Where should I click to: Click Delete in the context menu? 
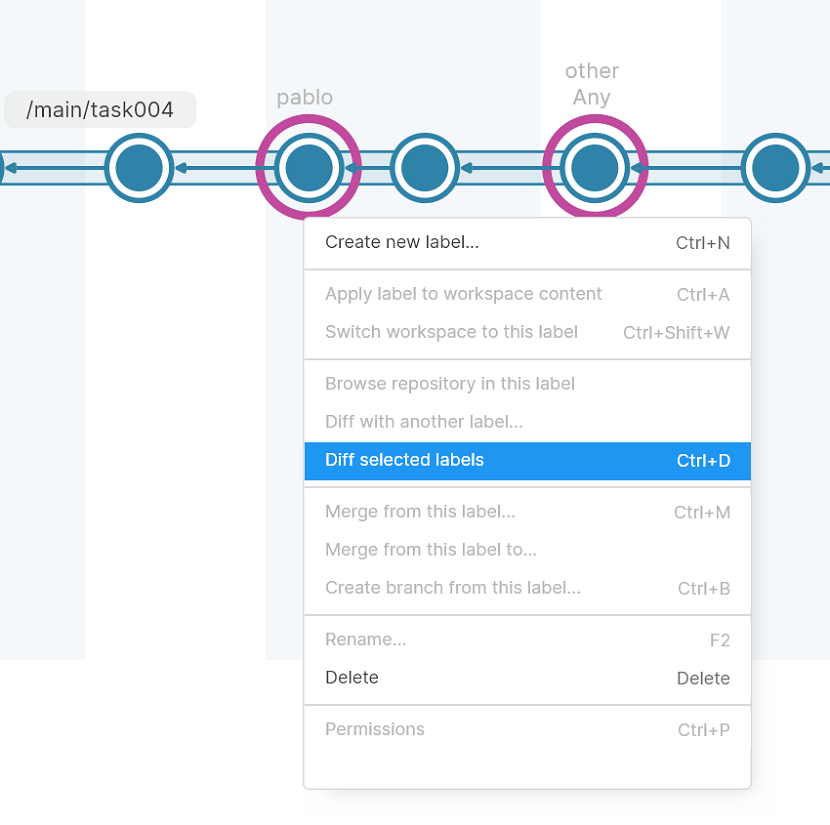[x=351, y=677]
